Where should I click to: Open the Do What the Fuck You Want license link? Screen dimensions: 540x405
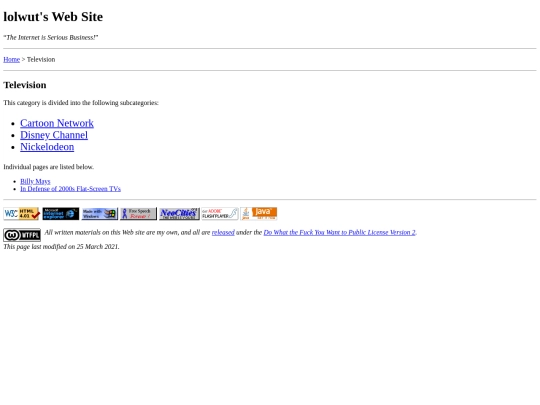click(x=340, y=232)
